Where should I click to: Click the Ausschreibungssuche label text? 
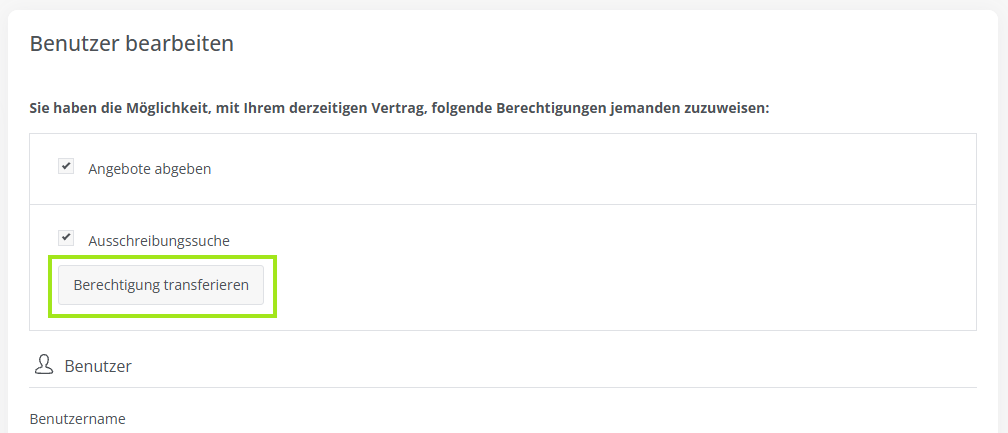pos(159,241)
